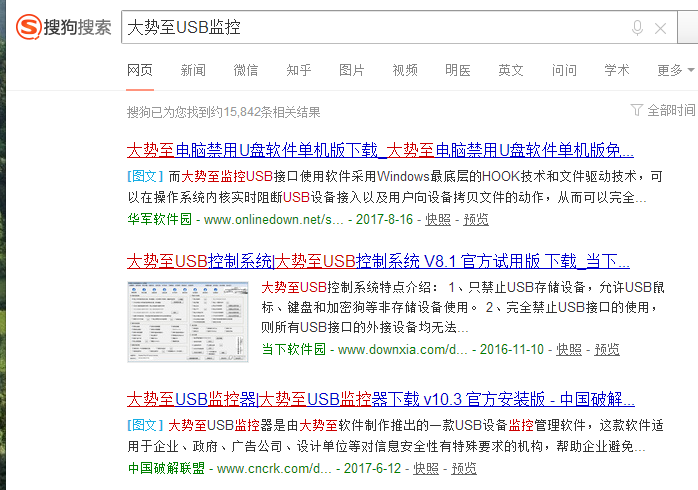The width and height of the screenshot is (698, 490).
Task: Switch to the 微信 tab
Action: tap(246, 70)
